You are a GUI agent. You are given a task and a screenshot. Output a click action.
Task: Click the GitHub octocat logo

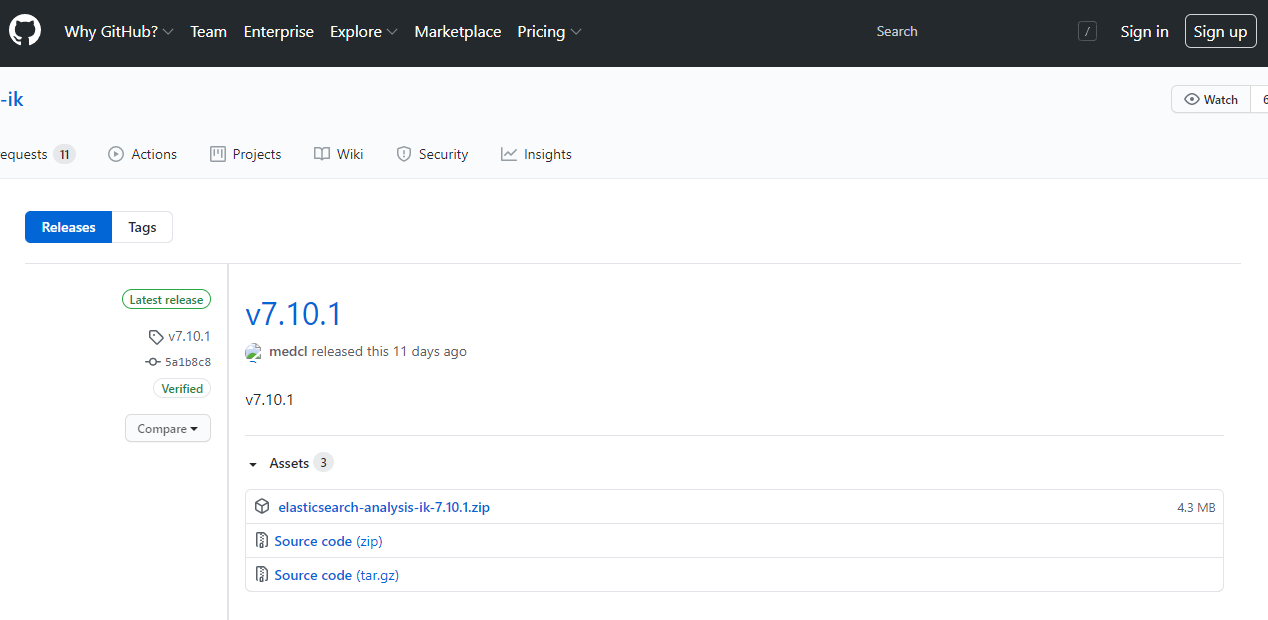(x=25, y=31)
